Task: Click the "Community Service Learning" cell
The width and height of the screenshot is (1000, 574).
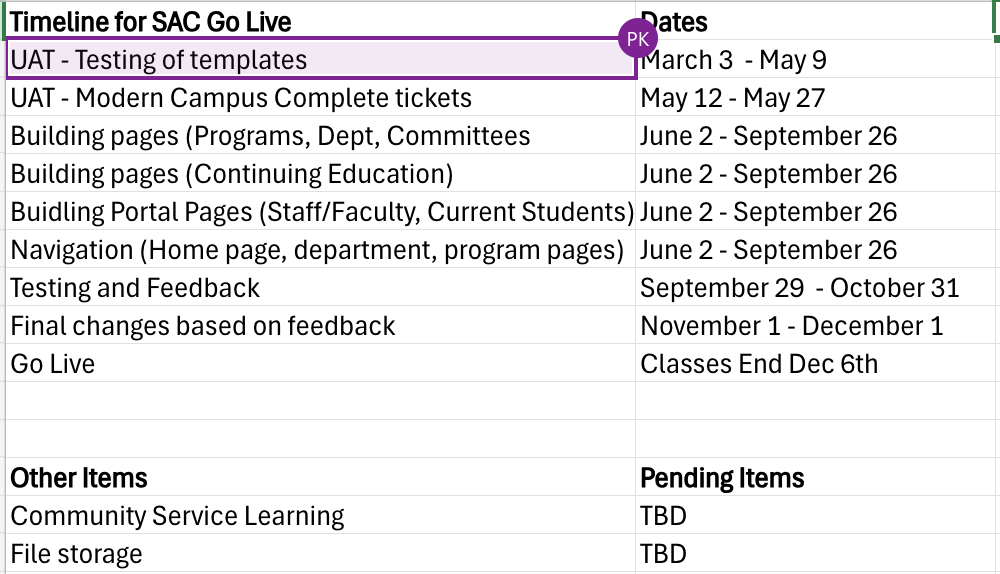Action: coord(177,516)
